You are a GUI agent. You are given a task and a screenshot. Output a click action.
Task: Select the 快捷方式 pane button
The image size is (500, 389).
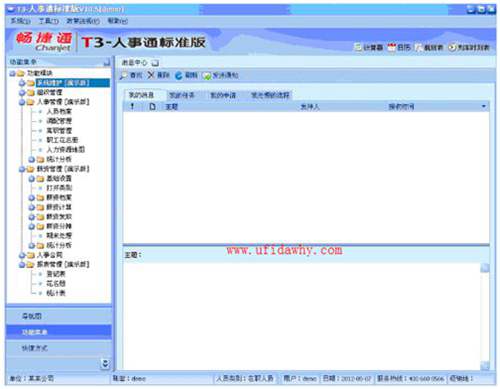tap(59, 348)
